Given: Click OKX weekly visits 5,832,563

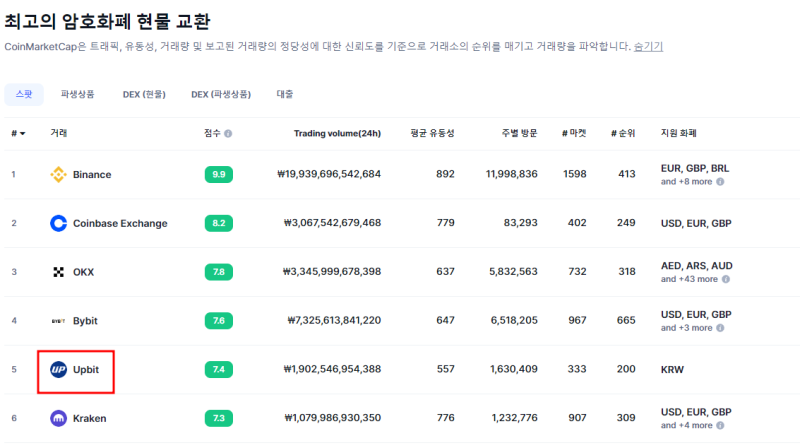Looking at the screenshot, I should pos(513,271).
